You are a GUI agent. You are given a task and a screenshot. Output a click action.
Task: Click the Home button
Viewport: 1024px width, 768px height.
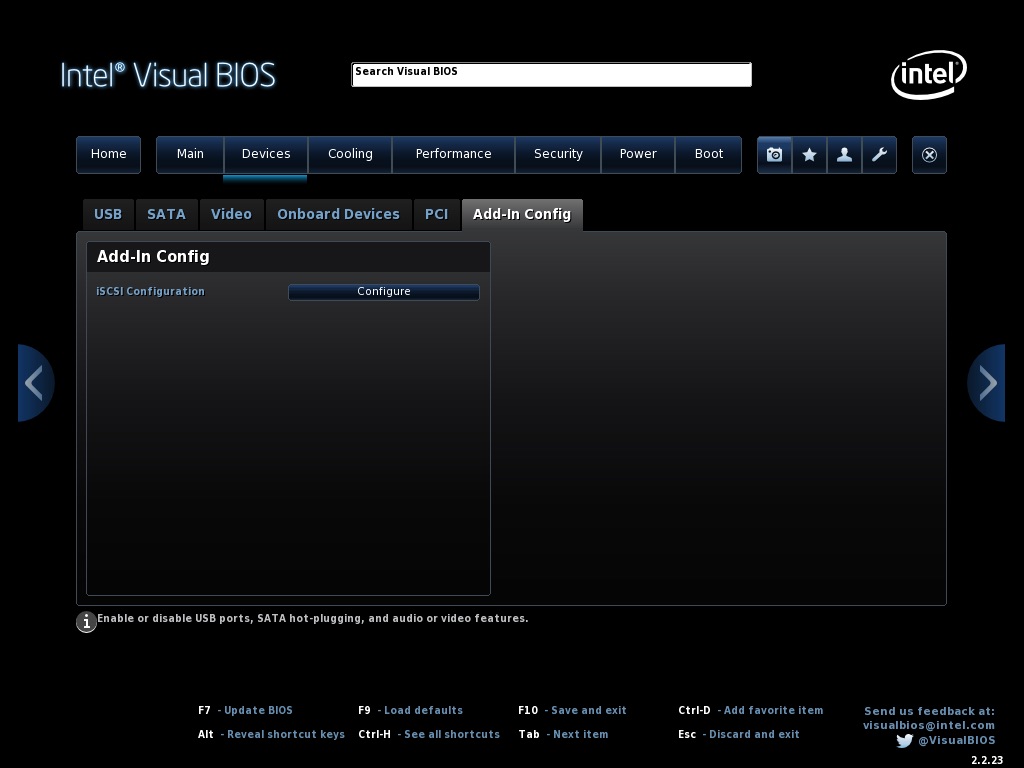point(108,154)
